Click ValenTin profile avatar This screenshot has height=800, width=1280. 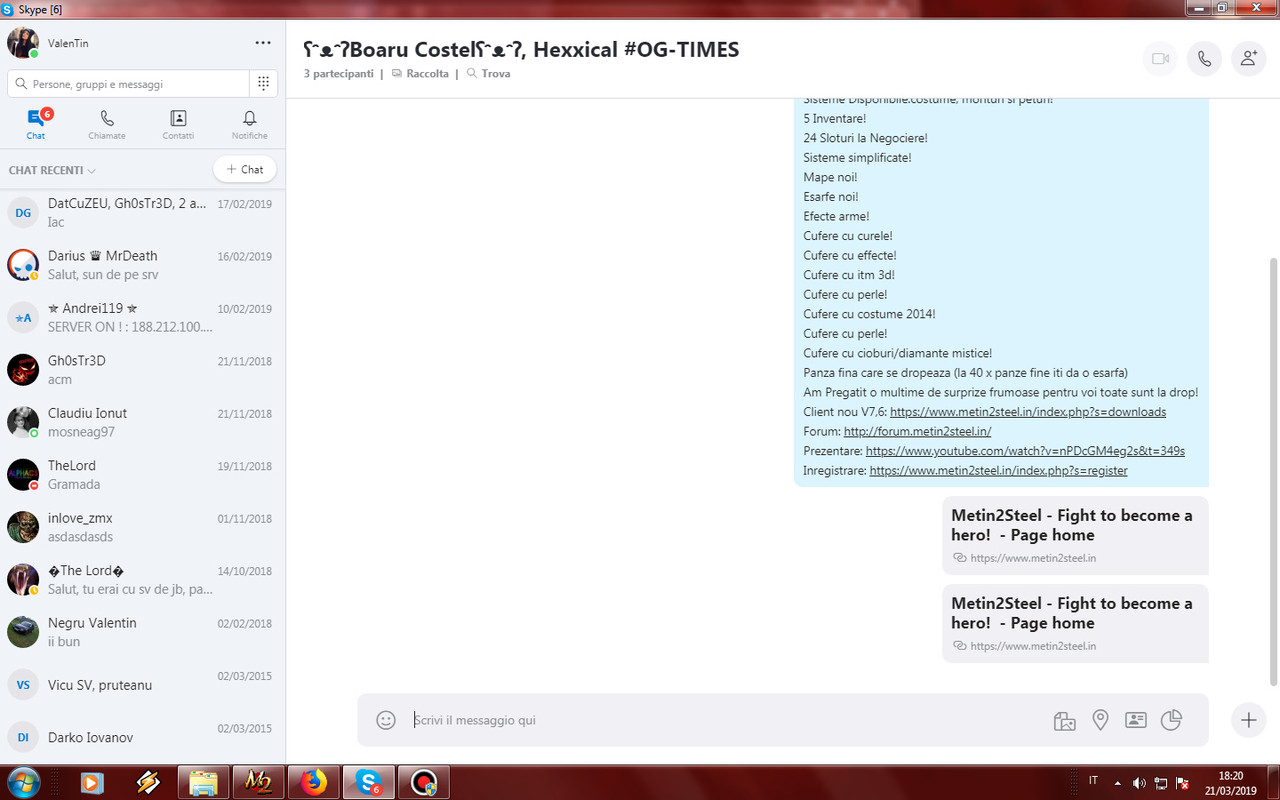[x=23, y=43]
